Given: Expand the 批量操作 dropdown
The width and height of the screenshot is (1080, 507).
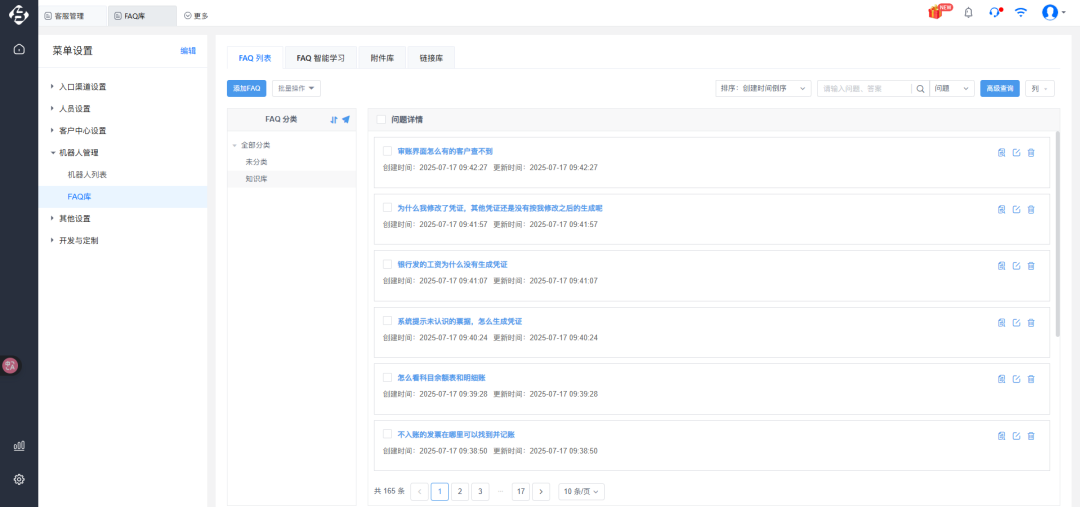Looking at the screenshot, I should click(296, 88).
